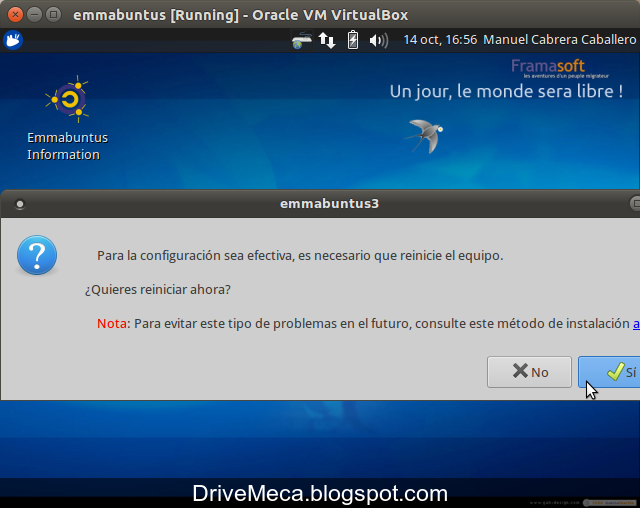This screenshot has width=640, height=508.
Task: Click 'Emmabuntus Information' desktop label
Action: (68, 146)
